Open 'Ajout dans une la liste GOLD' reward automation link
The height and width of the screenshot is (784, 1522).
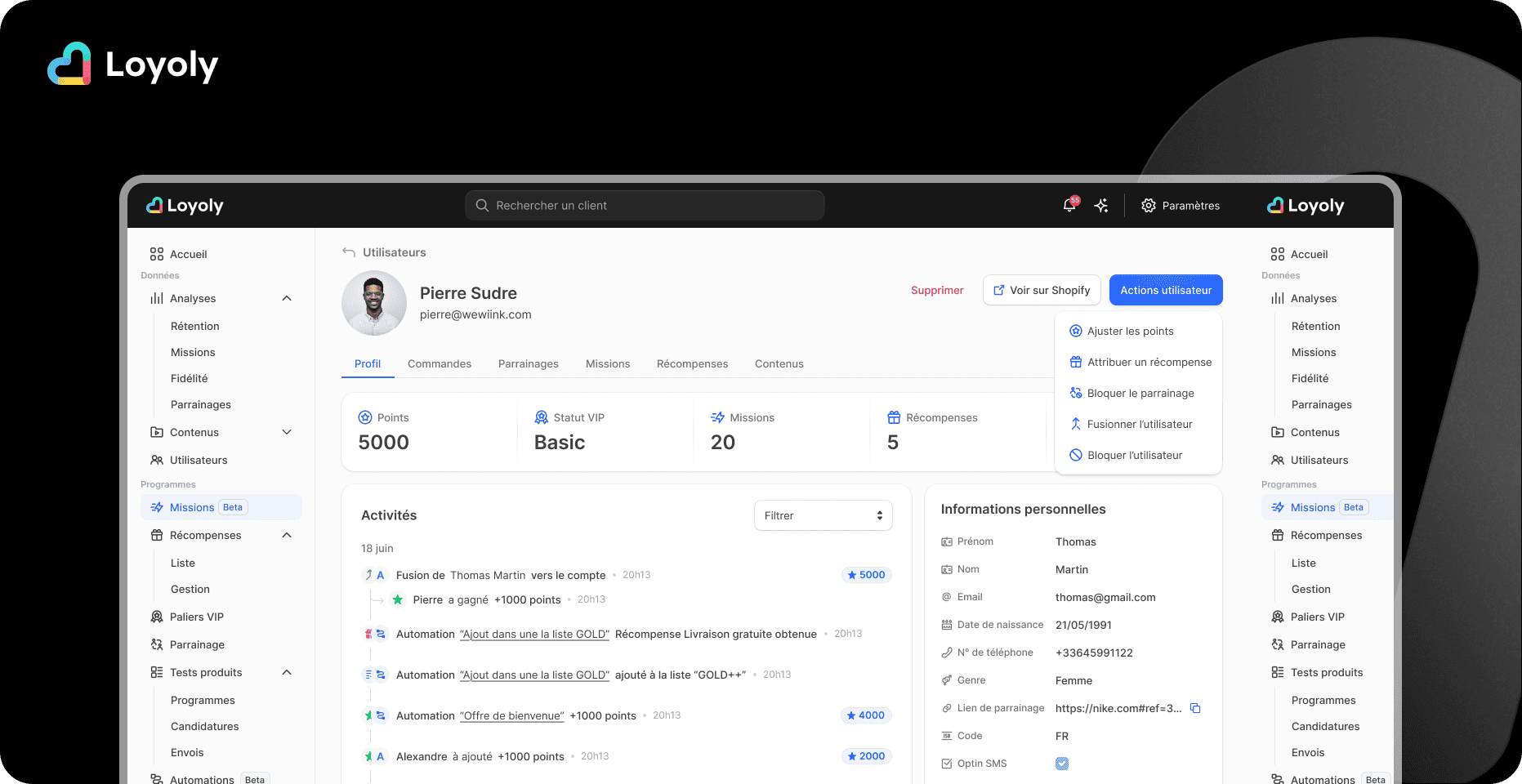[534, 634]
